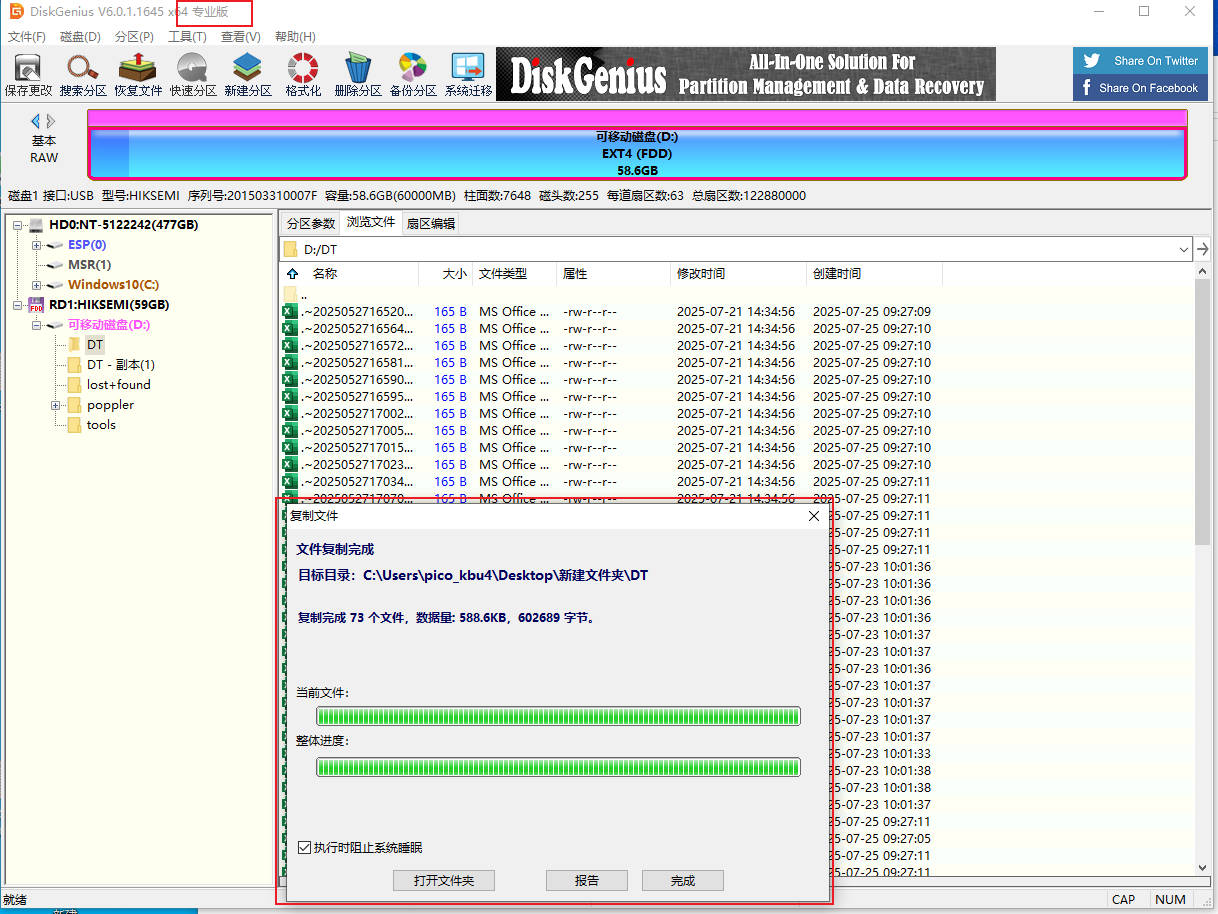Viewport: 1218px width, 914px height.
Task: Switch to the 浏览文件 tab
Action: click(371, 223)
